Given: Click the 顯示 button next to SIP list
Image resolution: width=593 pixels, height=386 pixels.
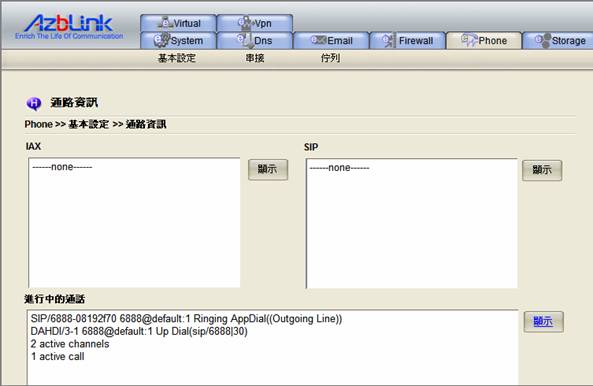Looking at the screenshot, I should (x=542, y=170).
